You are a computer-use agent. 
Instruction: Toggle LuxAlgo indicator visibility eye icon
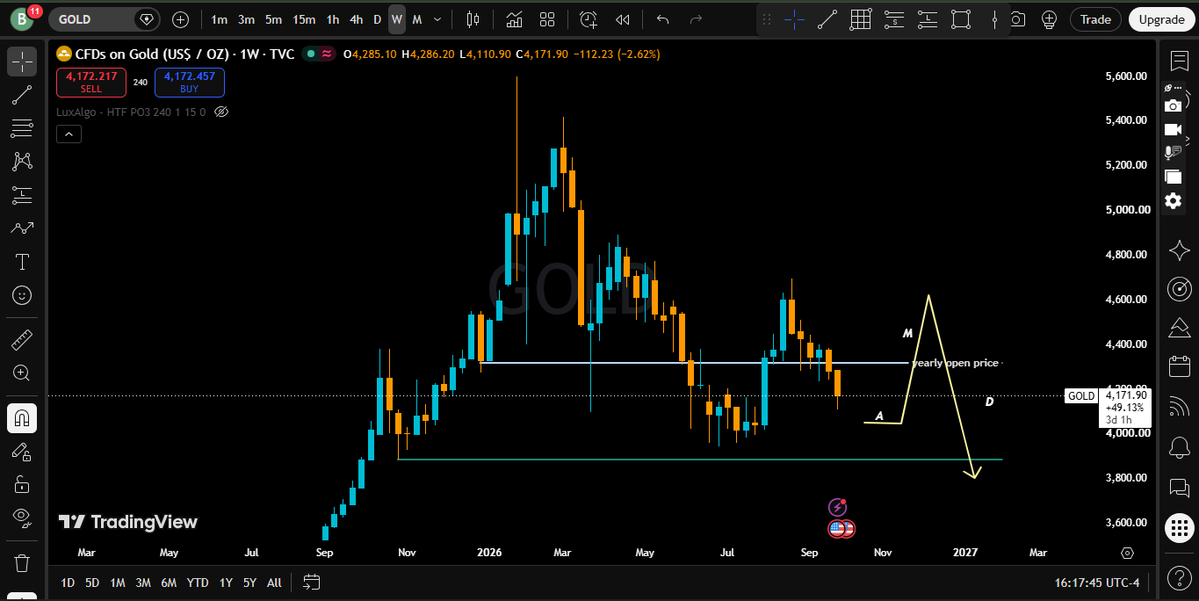point(221,112)
